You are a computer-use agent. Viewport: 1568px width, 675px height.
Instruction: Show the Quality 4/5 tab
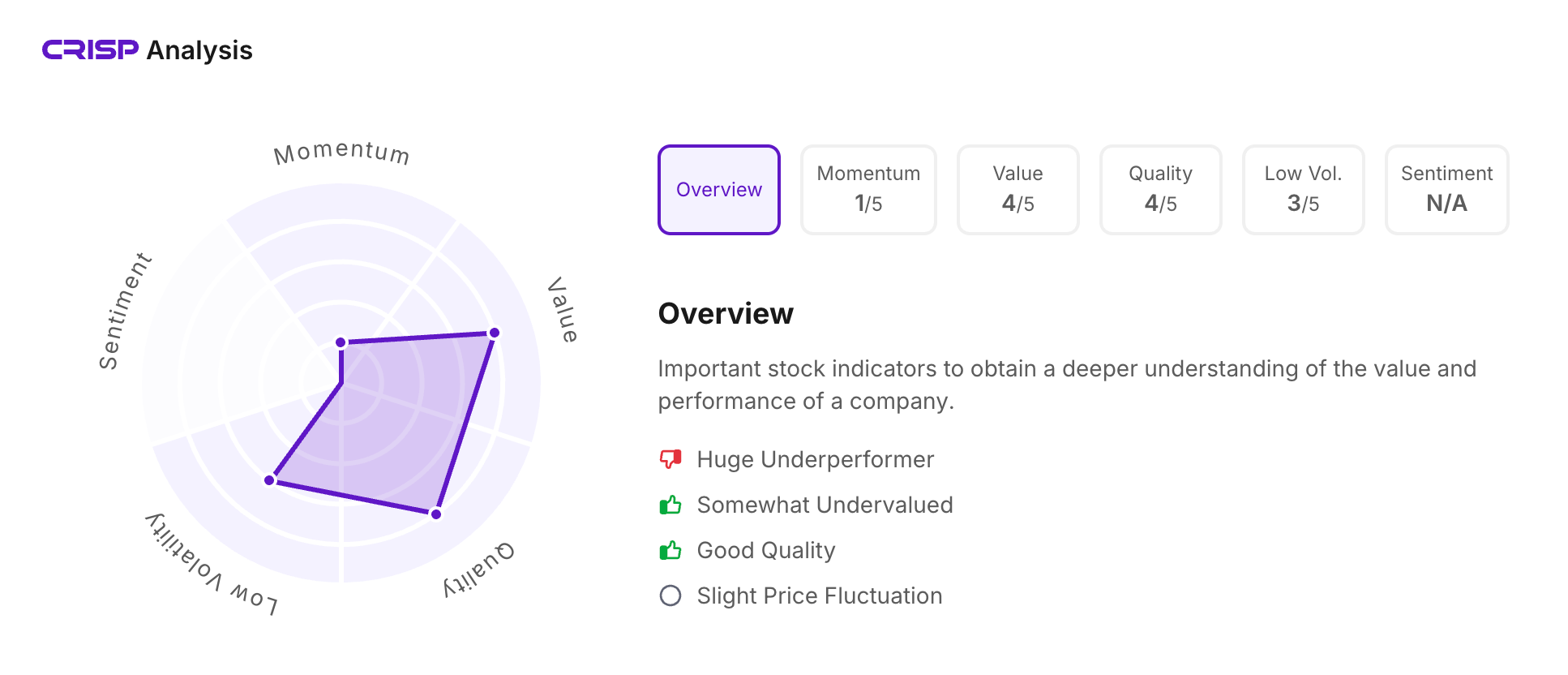click(1160, 190)
